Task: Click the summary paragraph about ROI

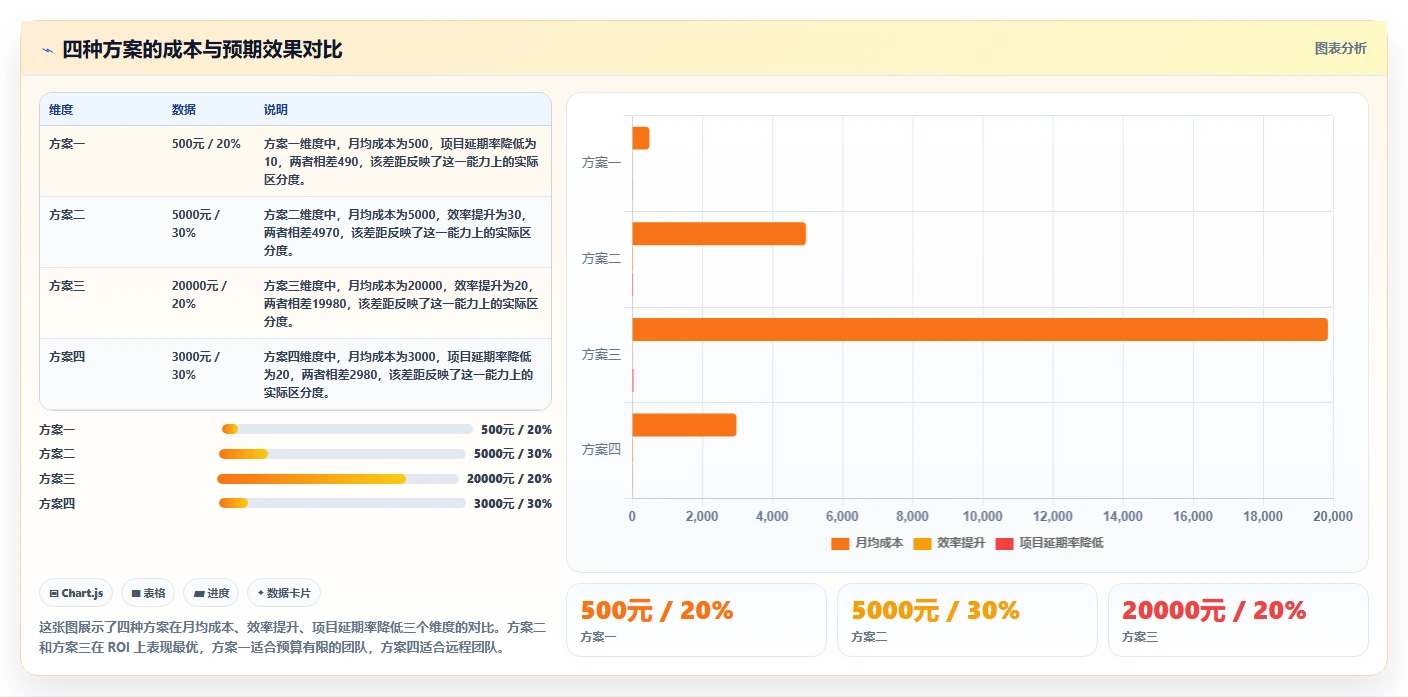Action: click(293, 637)
